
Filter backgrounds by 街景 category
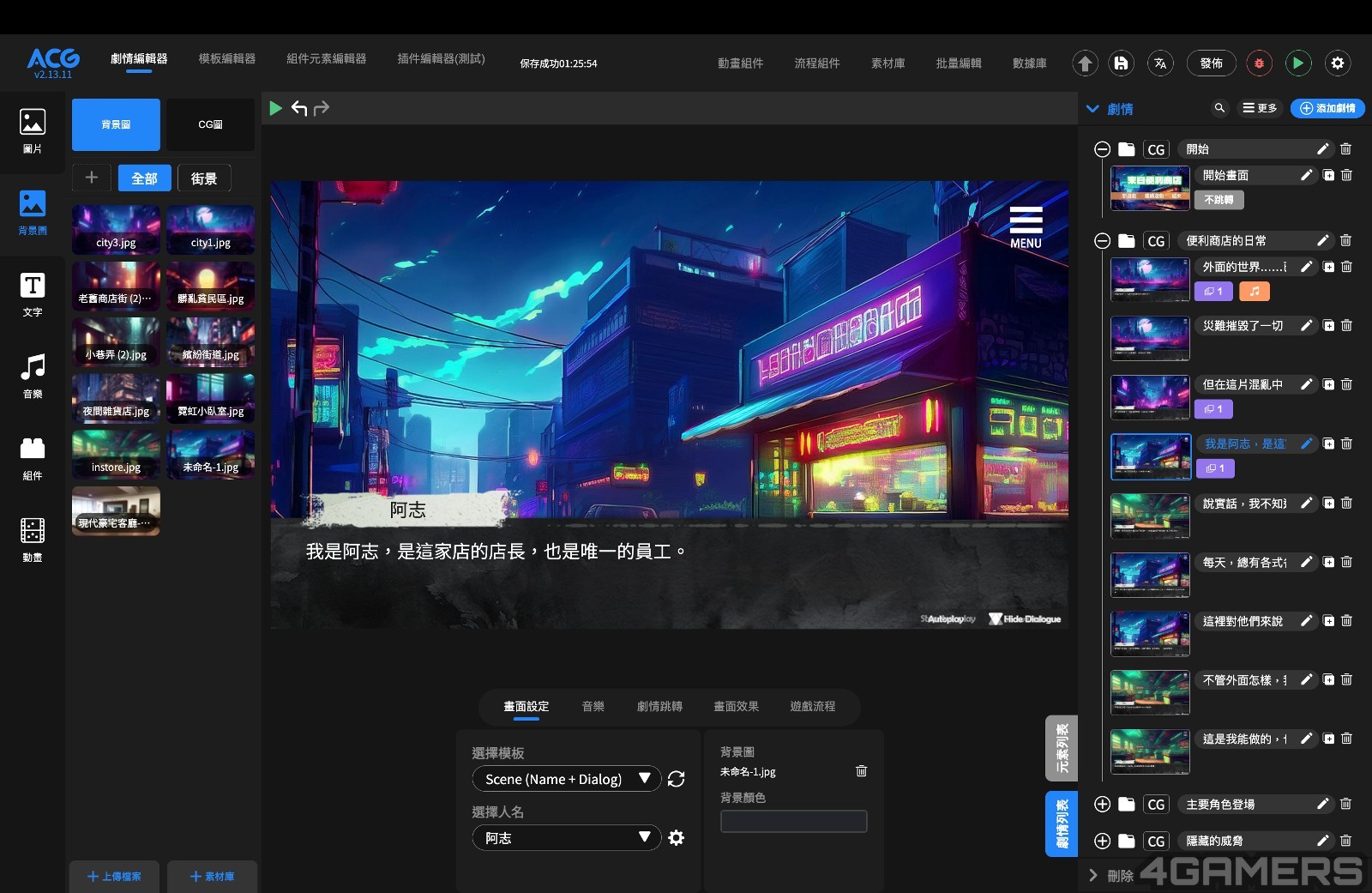pos(204,178)
